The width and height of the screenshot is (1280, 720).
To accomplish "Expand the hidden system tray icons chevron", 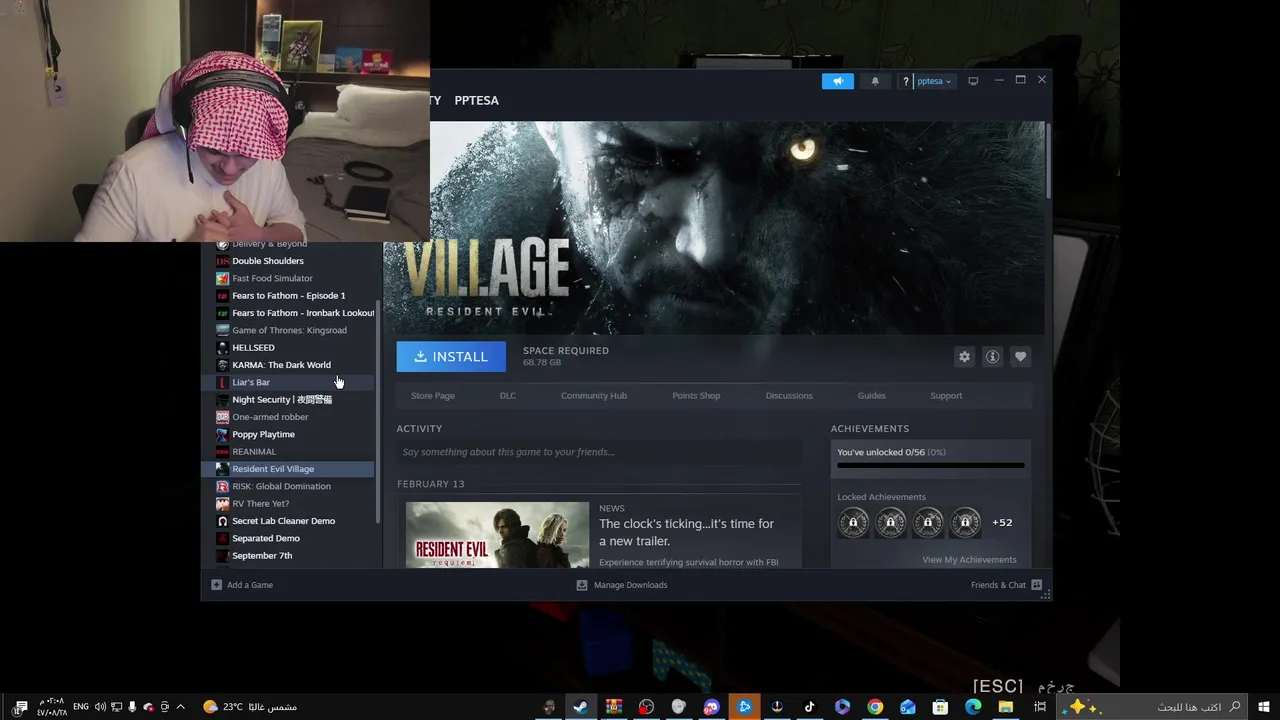I will [x=180, y=707].
